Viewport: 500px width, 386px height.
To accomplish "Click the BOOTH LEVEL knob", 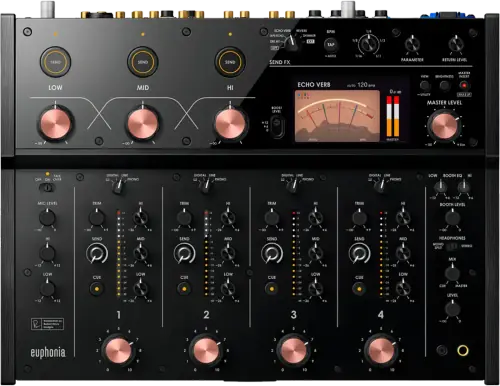I will pyautogui.click(x=452, y=218).
